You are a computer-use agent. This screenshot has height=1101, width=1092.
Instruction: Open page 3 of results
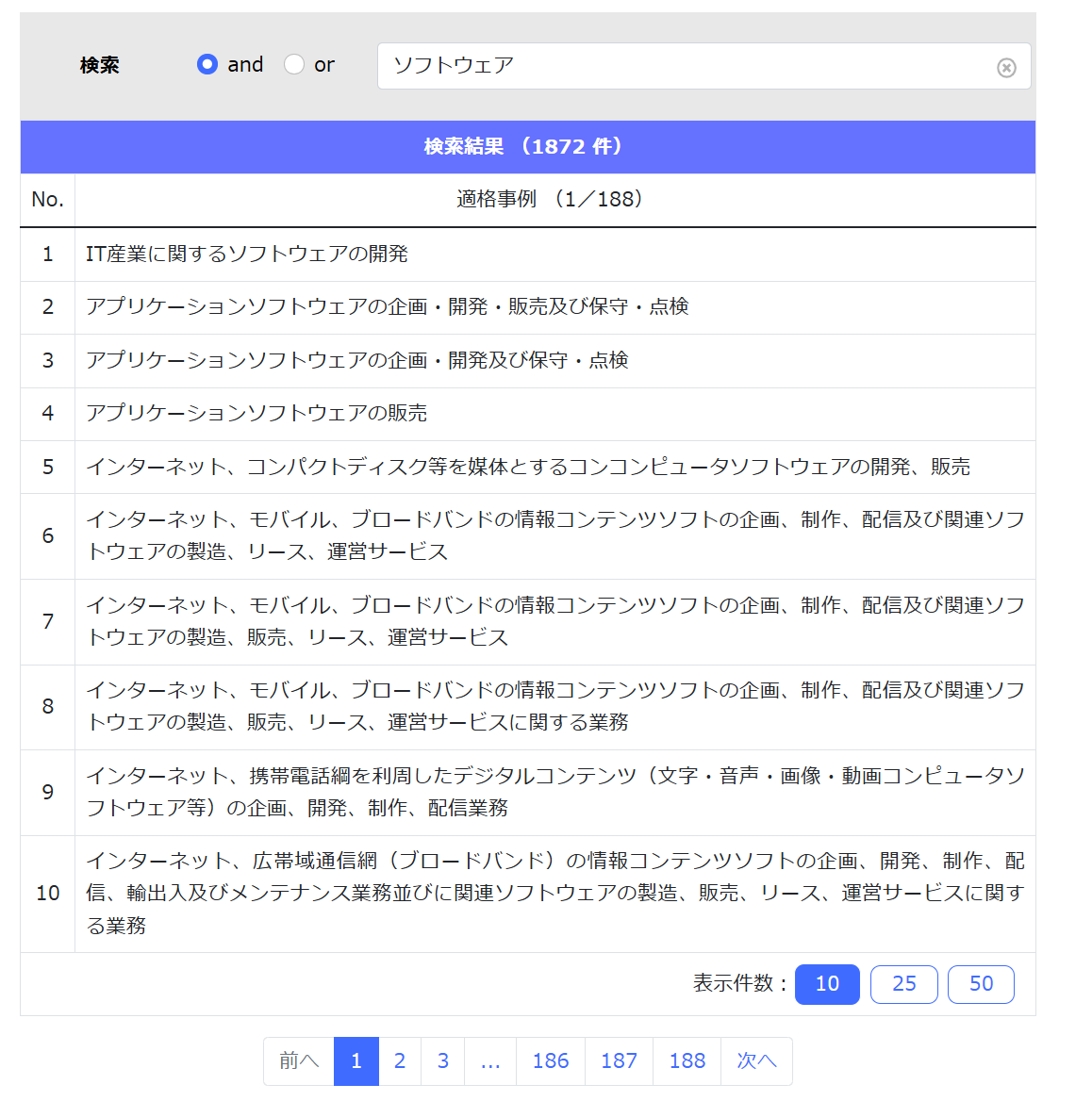(x=442, y=1060)
